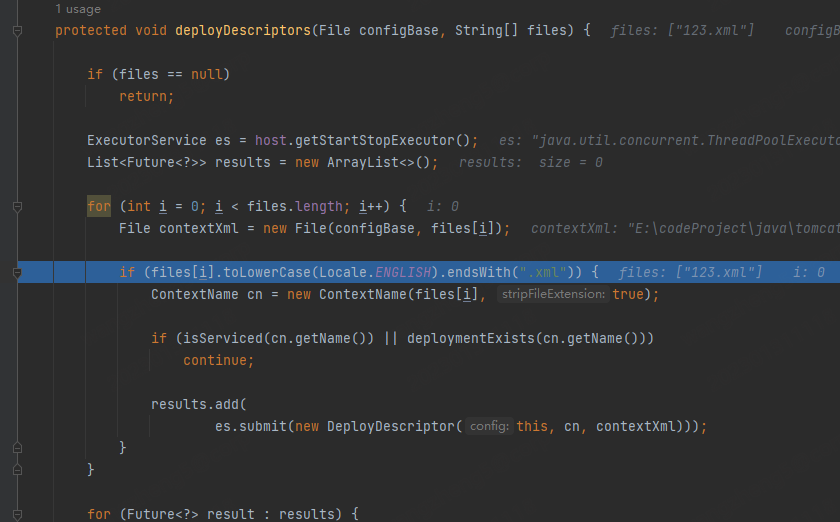Click fold-end marker of the for loop closing brace

pyautogui.click(x=17, y=470)
